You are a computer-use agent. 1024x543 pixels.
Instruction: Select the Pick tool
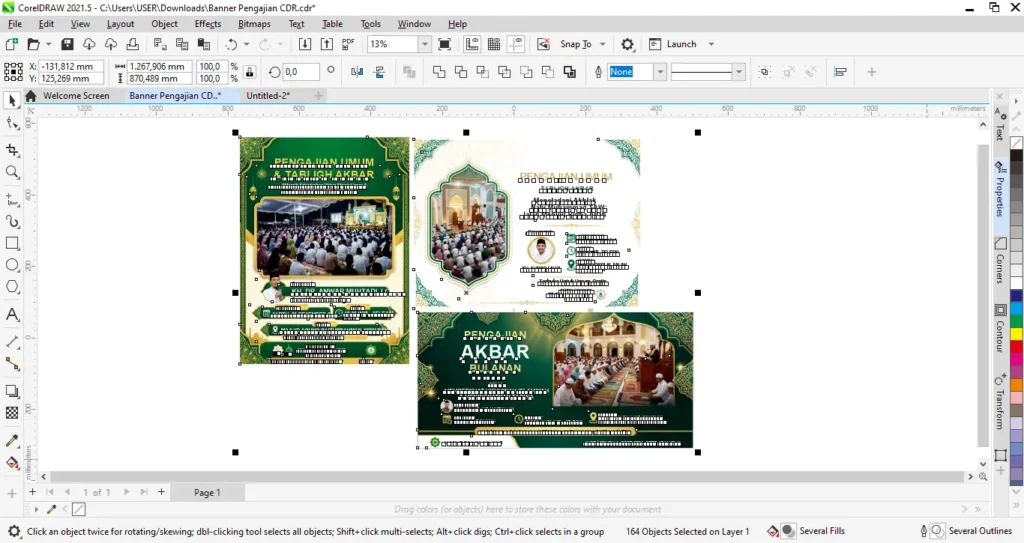pos(12,100)
